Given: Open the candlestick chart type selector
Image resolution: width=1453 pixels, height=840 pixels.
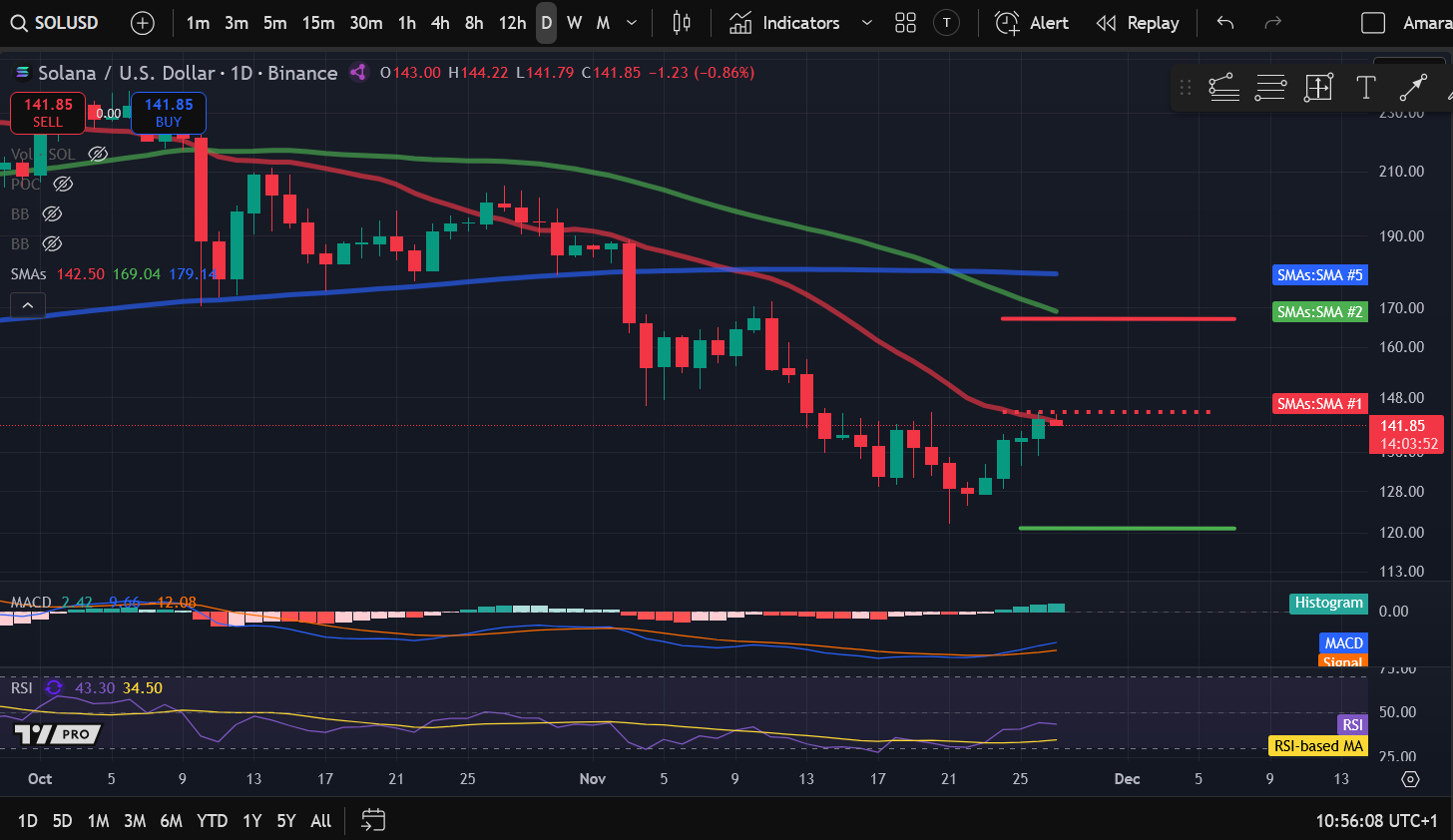Looking at the screenshot, I should (x=682, y=23).
